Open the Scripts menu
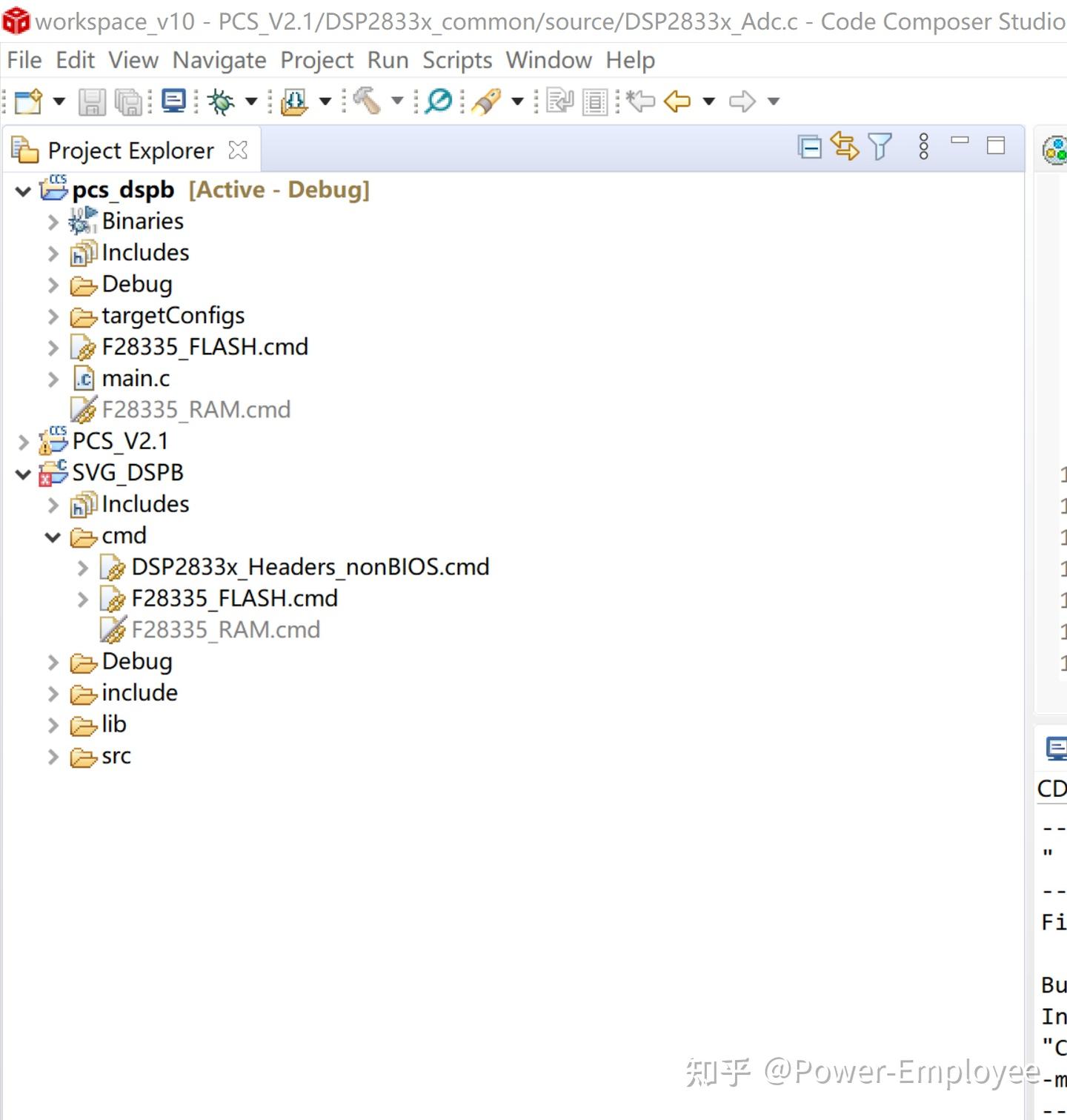 (x=456, y=60)
